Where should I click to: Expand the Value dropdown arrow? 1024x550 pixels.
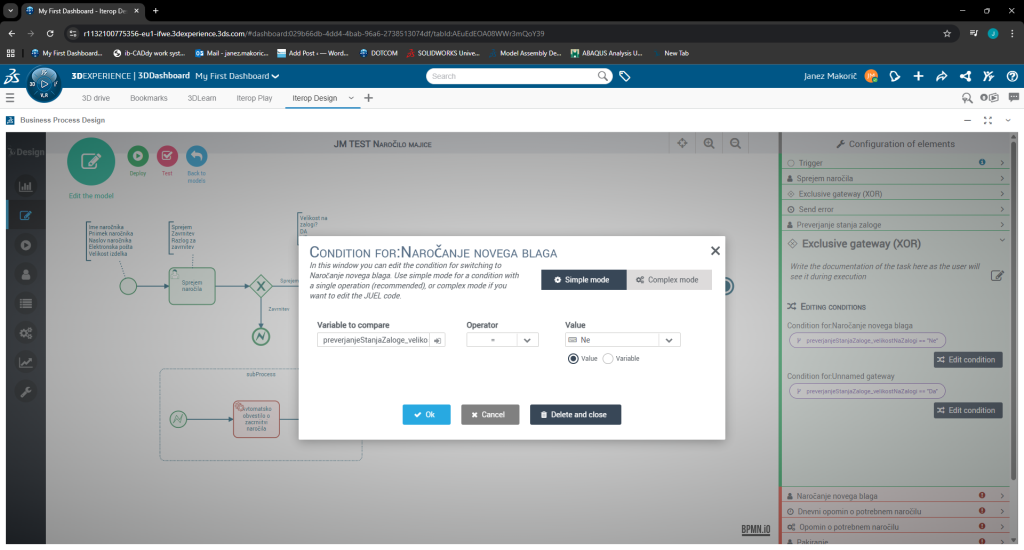tap(669, 340)
